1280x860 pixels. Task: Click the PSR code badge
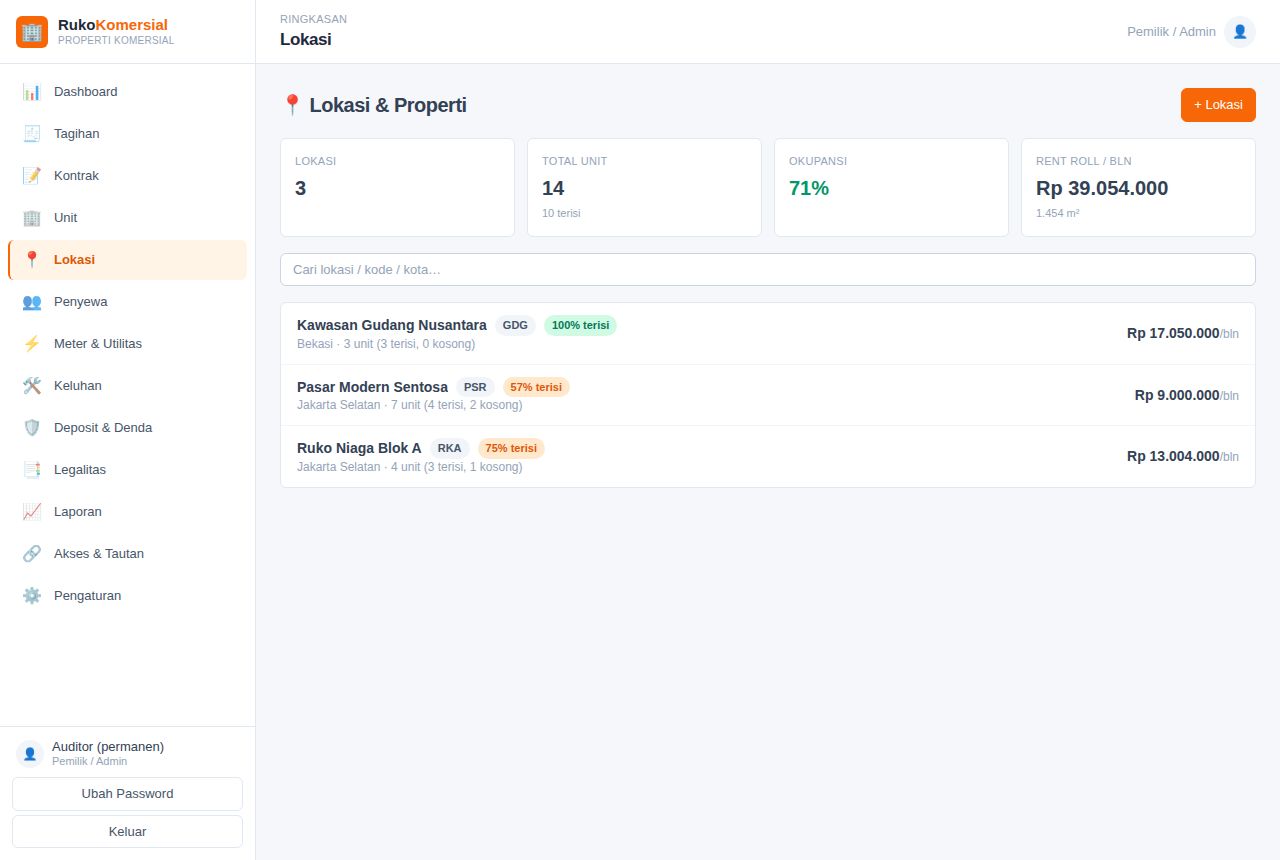tap(475, 387)
